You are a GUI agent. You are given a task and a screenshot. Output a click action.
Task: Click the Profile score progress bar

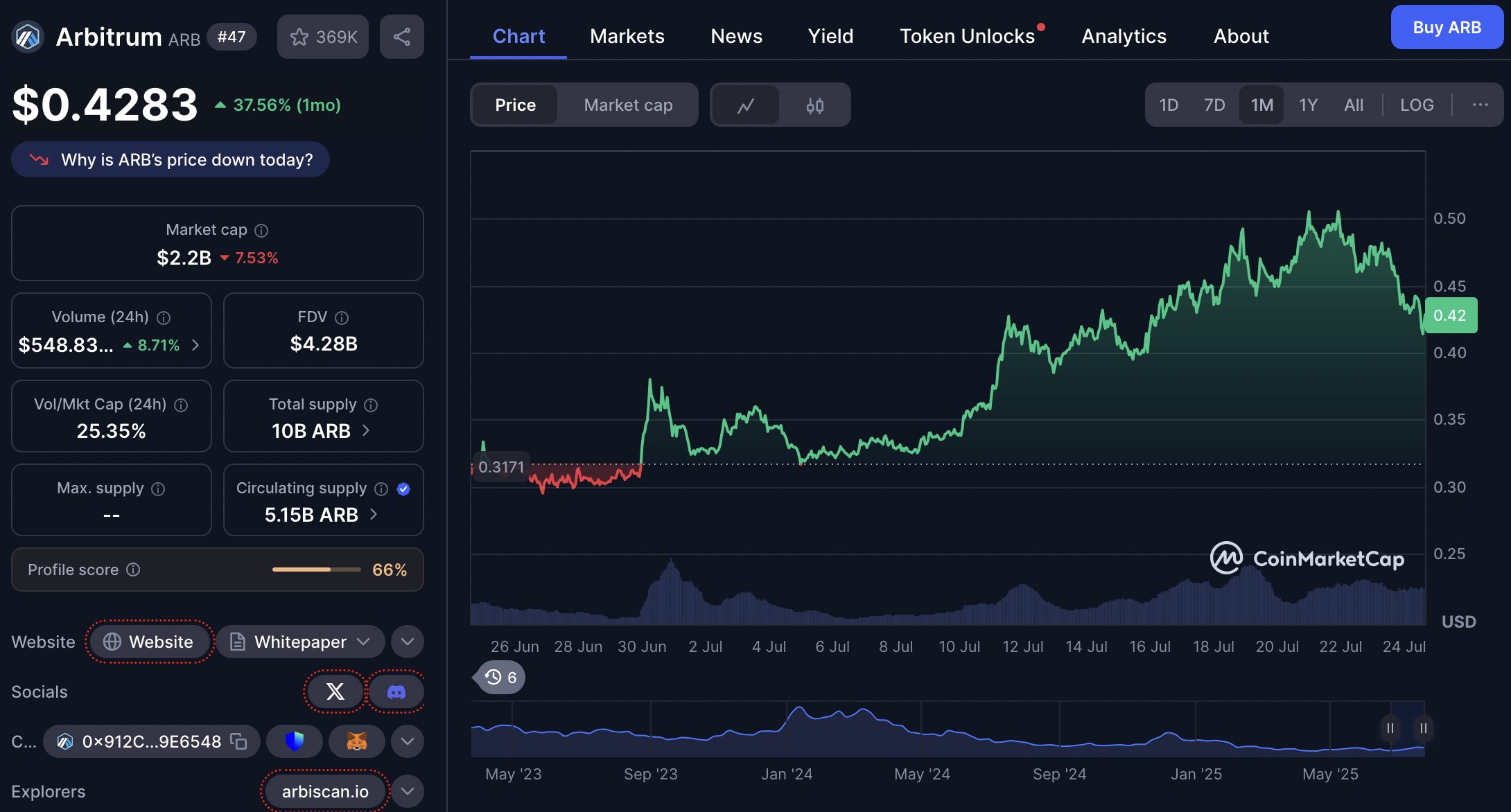(x=316, y=570)
